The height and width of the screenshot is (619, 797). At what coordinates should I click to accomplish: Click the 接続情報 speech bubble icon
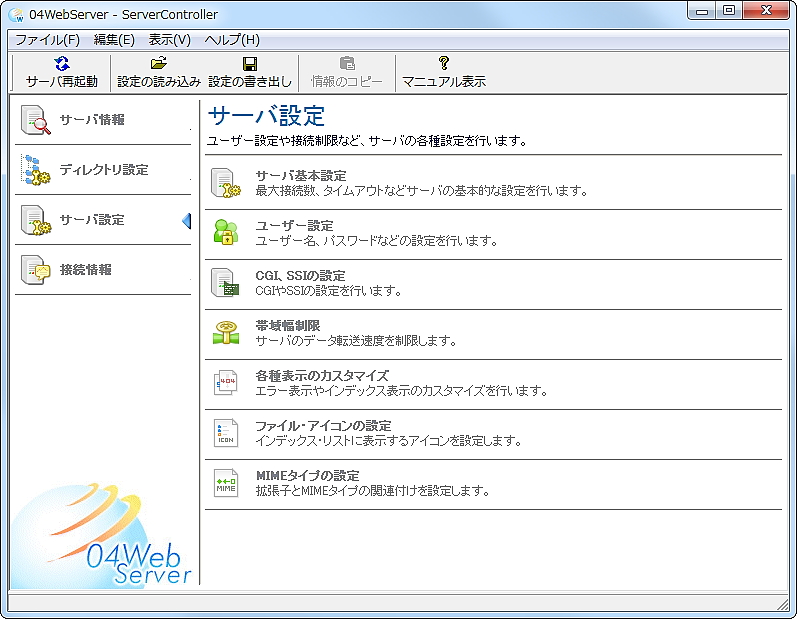click(x=36, y=270)
